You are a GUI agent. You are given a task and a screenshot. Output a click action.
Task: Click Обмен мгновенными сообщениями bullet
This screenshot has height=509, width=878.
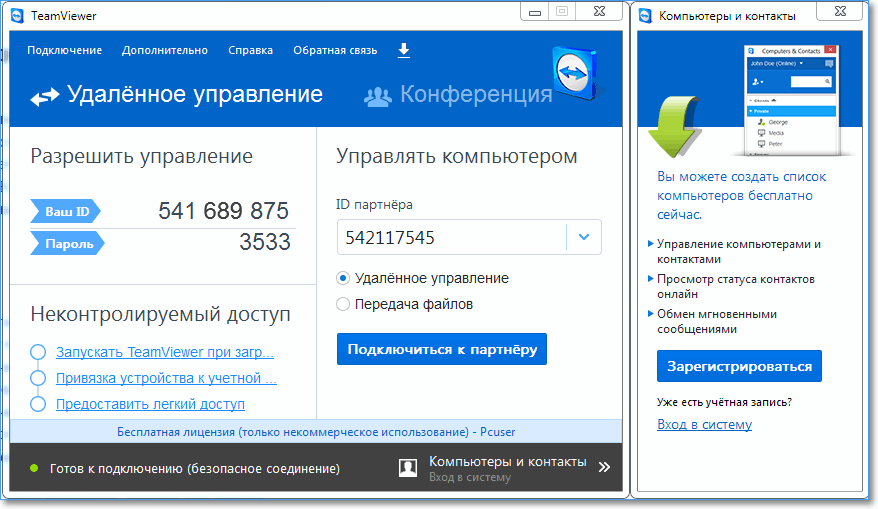point(717,321)
